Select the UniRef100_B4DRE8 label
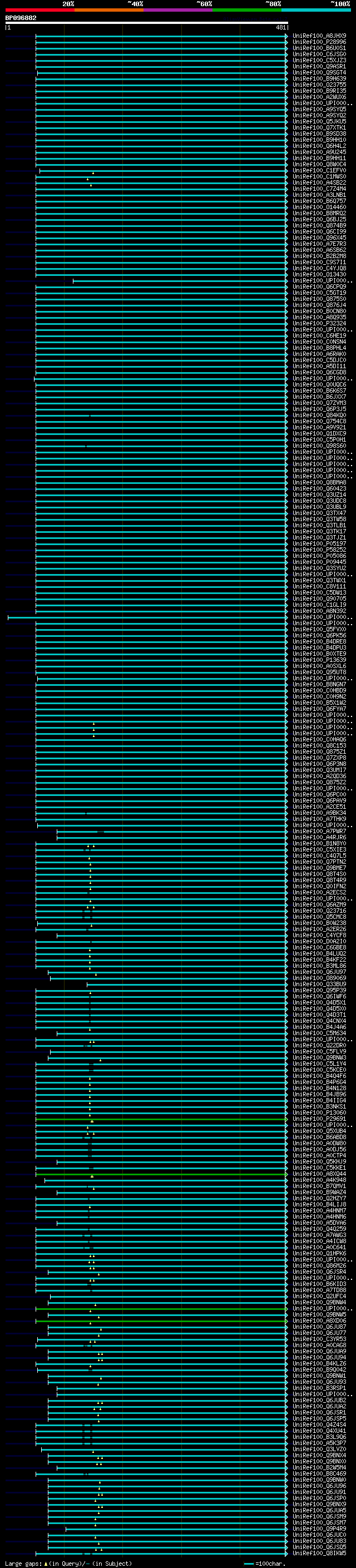The image size is (356, 1568). tap(319, 641)
